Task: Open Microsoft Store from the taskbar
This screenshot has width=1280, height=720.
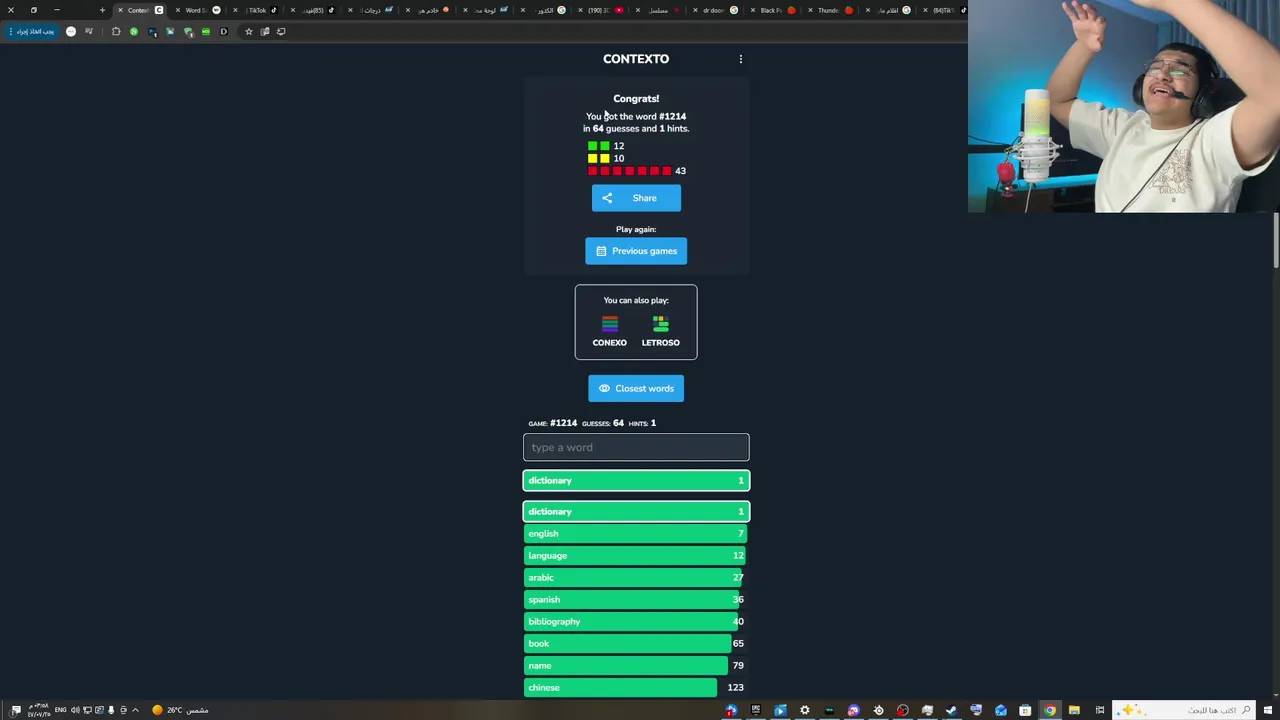Action: (x=1025, y=710)
